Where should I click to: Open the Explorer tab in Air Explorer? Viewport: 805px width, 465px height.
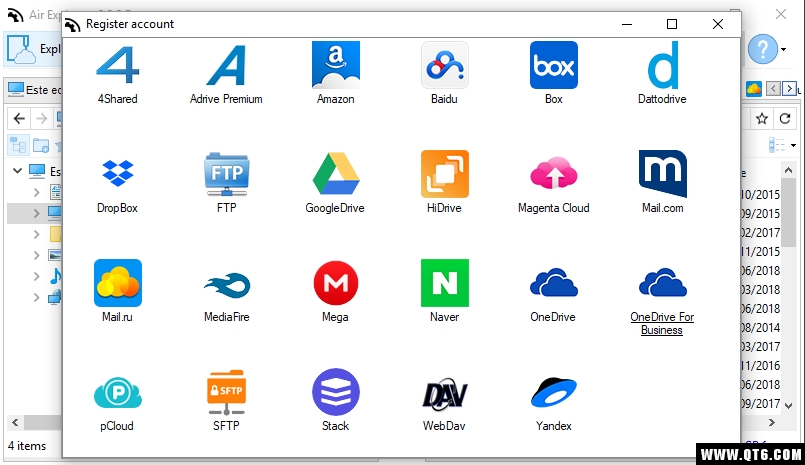point(34,49)
